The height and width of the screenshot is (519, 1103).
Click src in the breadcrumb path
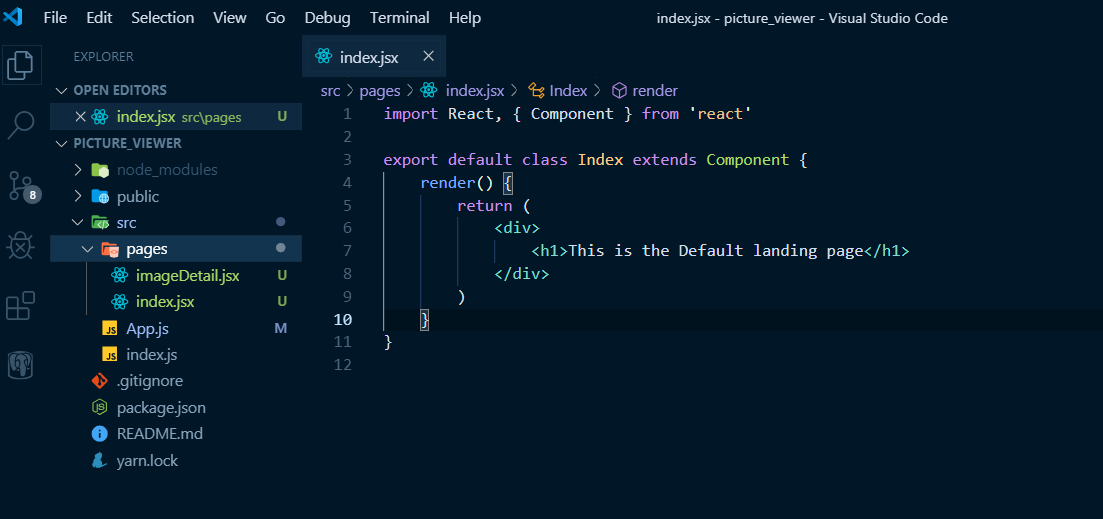(331, 90)
